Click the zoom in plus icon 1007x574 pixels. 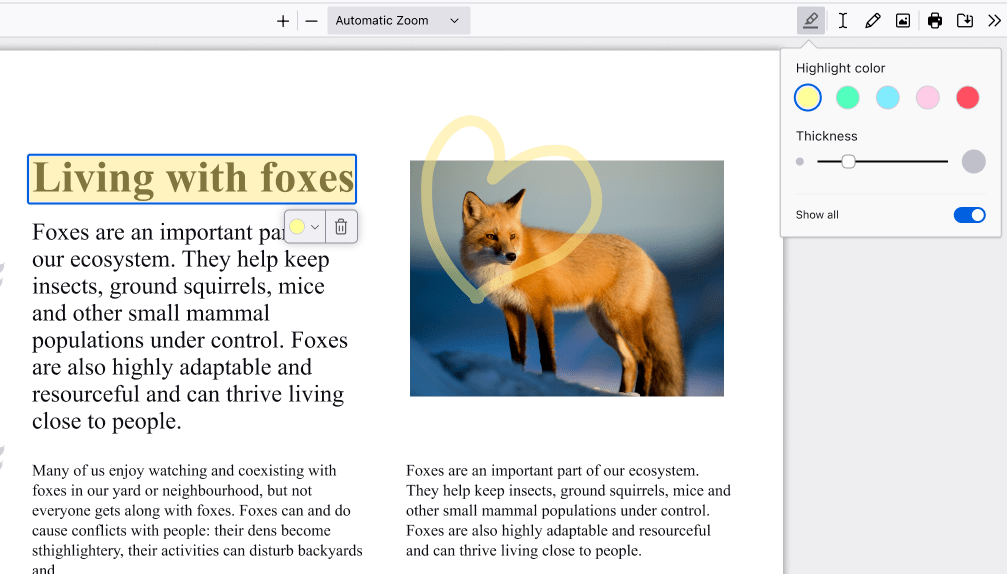[283, 21]
